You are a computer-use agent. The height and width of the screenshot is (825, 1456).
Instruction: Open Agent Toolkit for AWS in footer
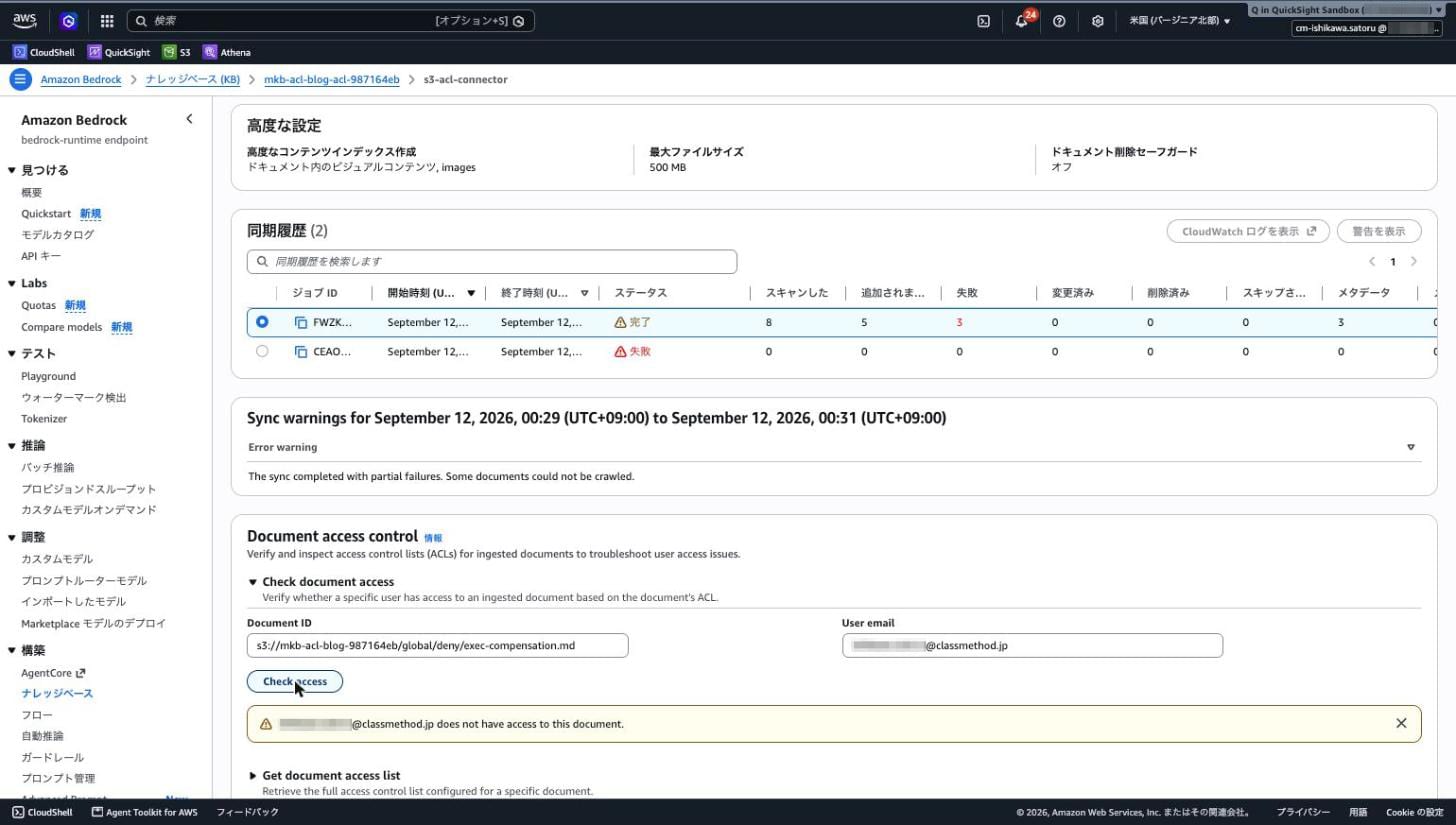(x=144, y=812)
